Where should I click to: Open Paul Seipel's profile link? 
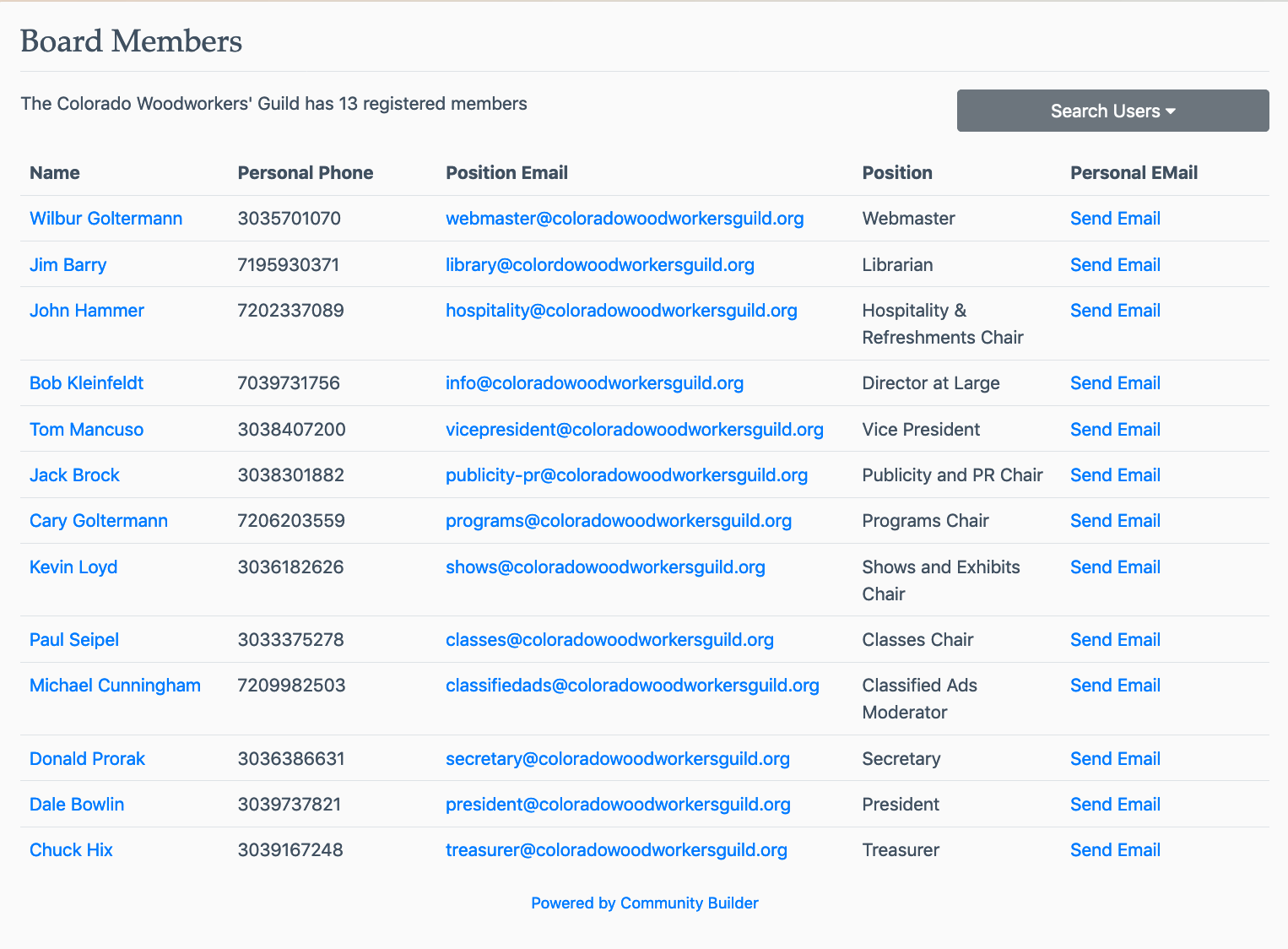pos(74,640)
